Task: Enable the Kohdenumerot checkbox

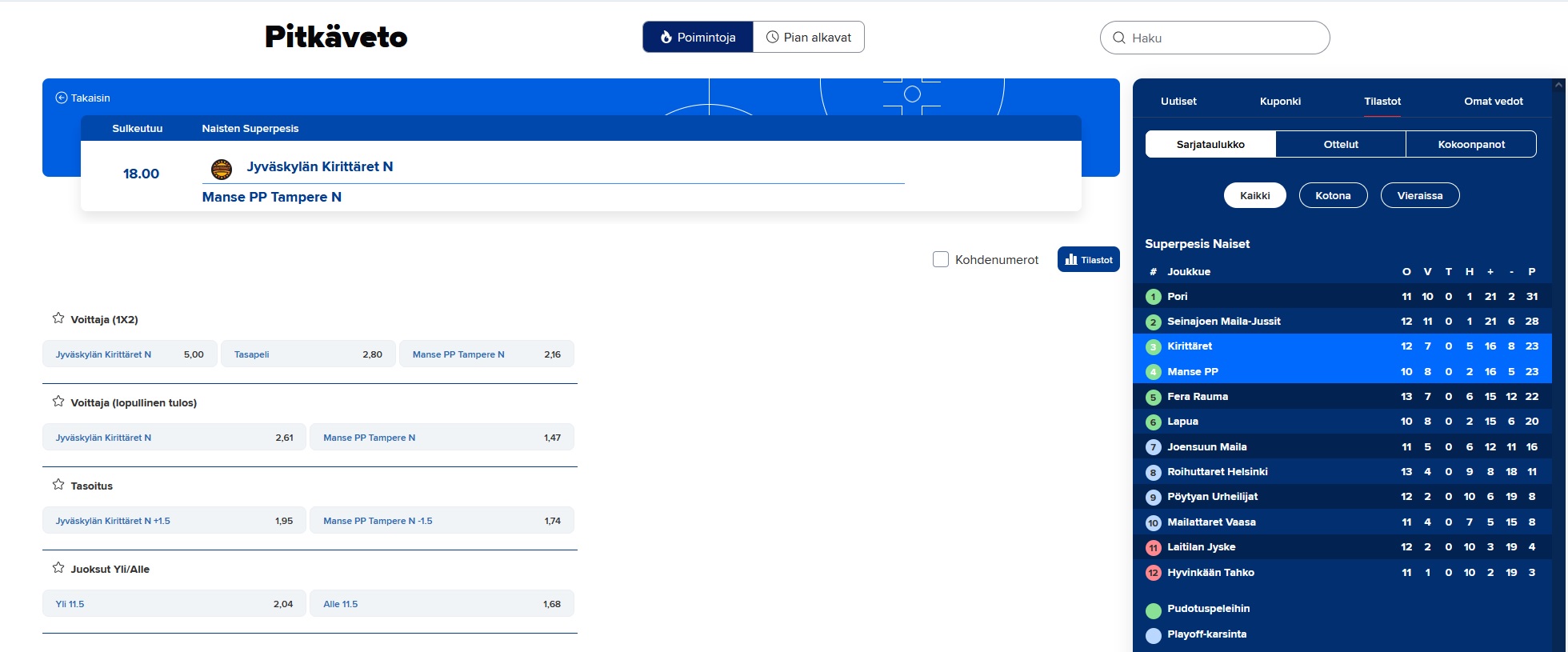Action: click(x=941, y=259)
